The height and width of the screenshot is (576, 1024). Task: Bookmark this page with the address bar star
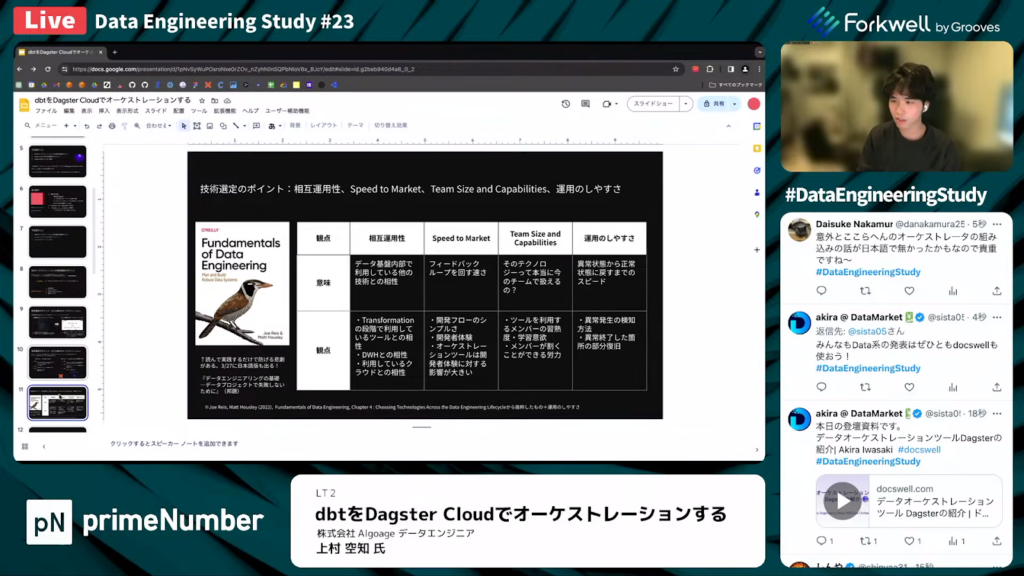(678, 69)
